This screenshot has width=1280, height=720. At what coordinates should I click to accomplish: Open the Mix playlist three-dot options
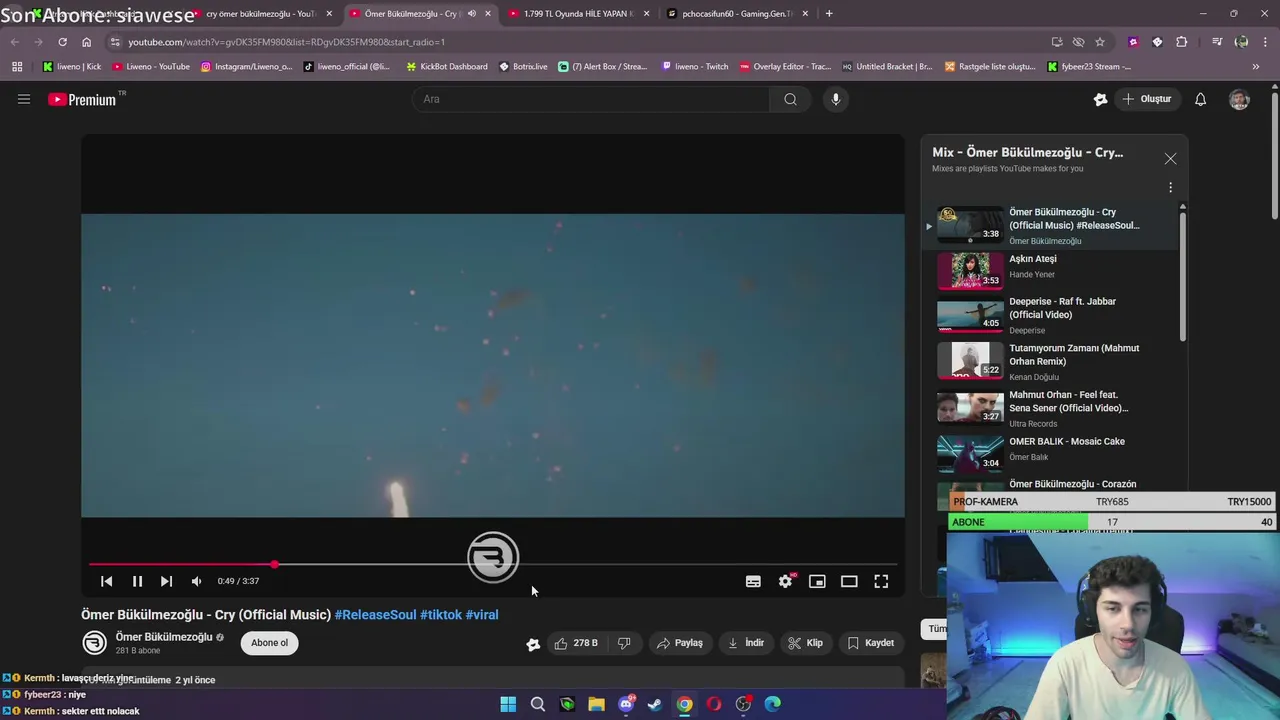[x=1170, y=187]
